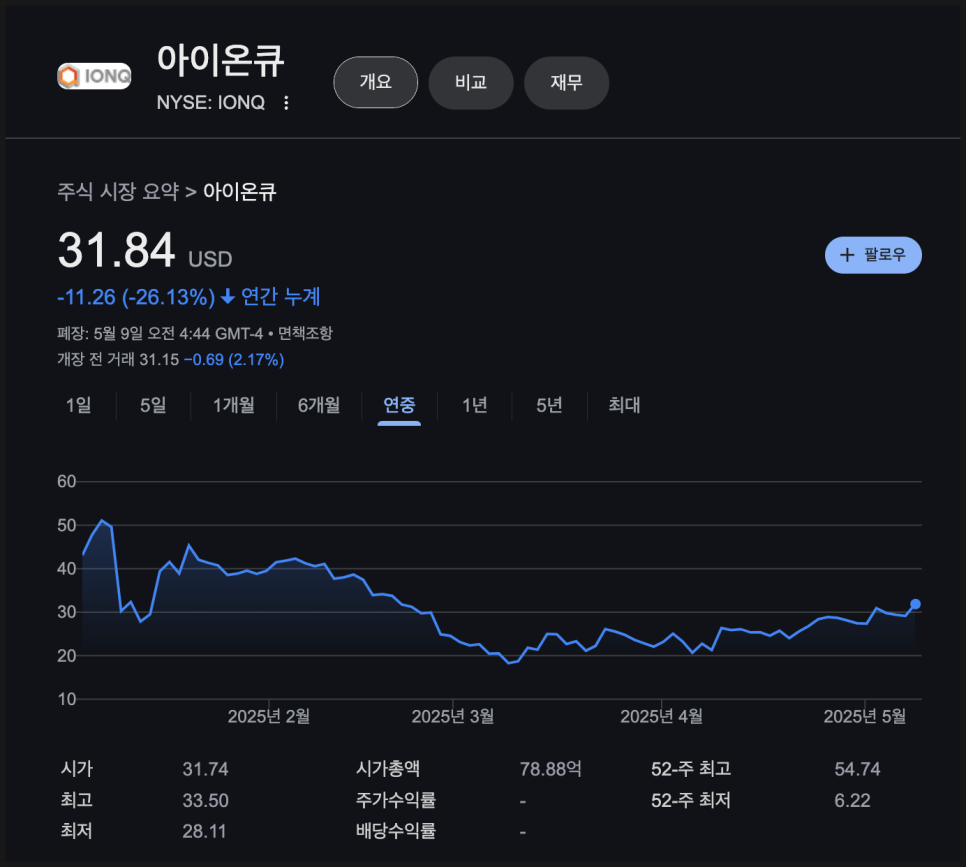Click the 52-주 최고 value 54.74
Screen dimensions: 966x867
point(857,769)
